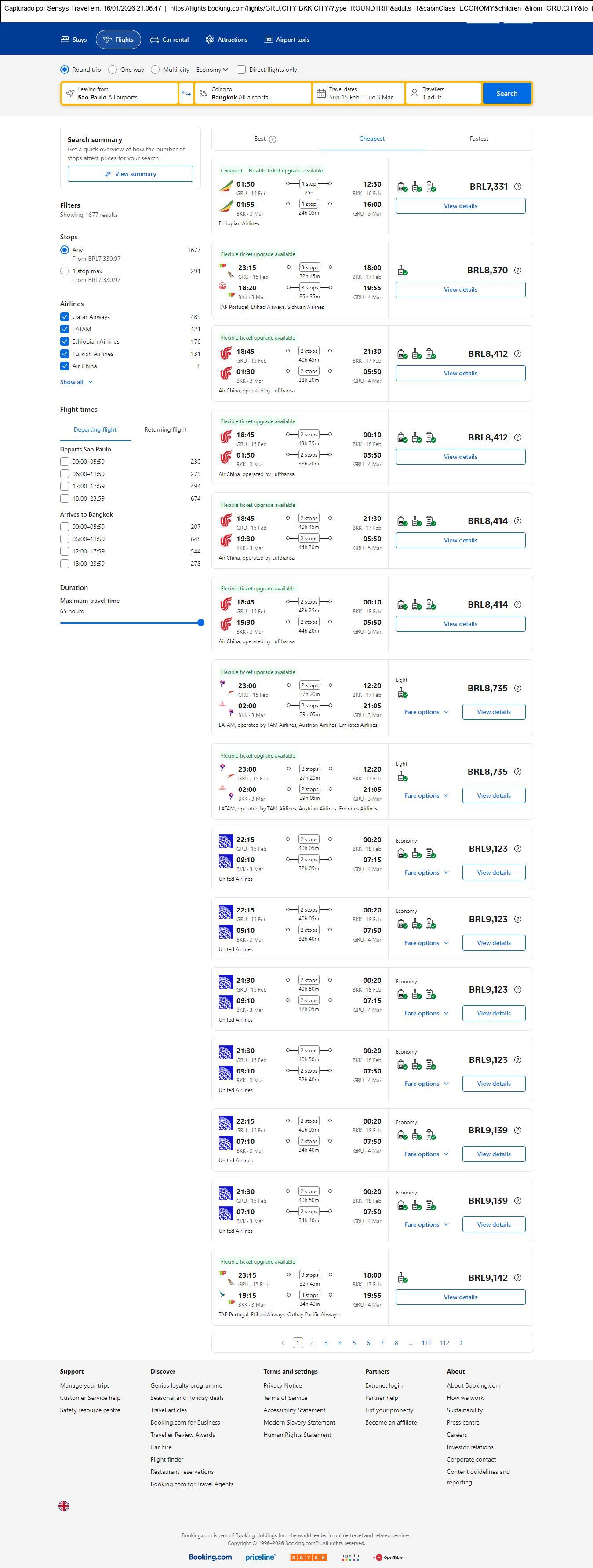Screen dimensions: 593x1568
Task: Click the traveller person icon in search bar
Action: click(414, 94)
